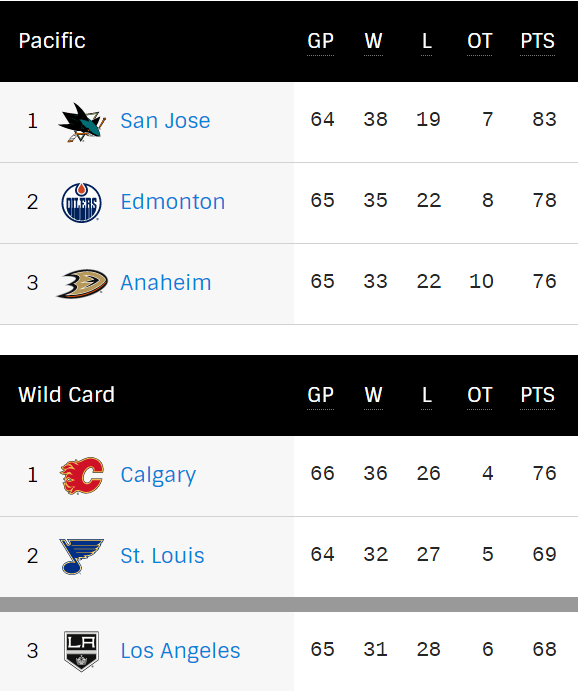This screenshot has height=691, width=578.
Task: Click the Pacific table PTS column header
Action: 537,41
